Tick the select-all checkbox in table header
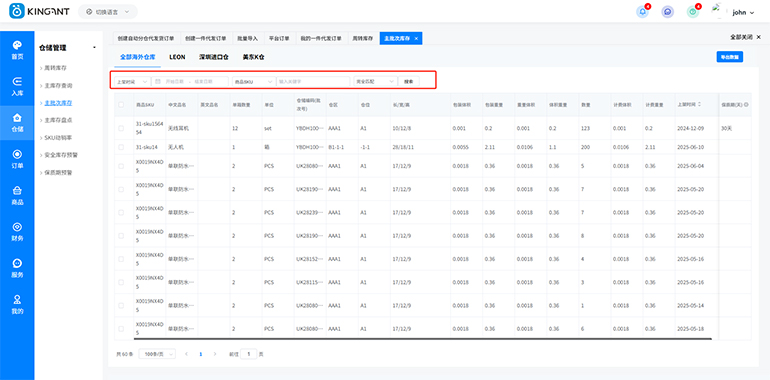This screenshot has width=770, height=380. (x=121, y=105)
